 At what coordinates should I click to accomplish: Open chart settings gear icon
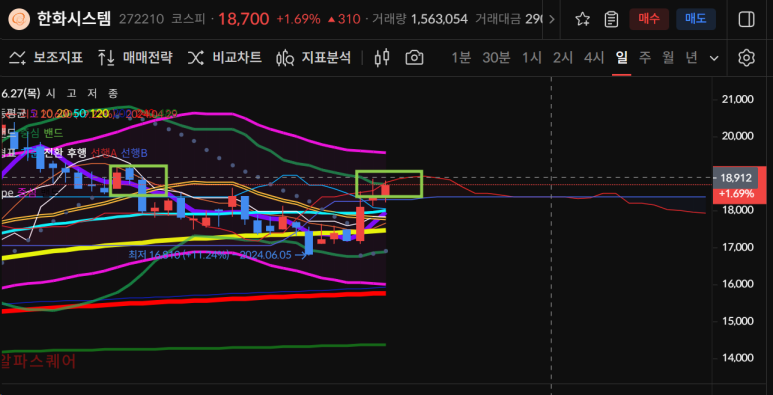[x=746, y=58]
